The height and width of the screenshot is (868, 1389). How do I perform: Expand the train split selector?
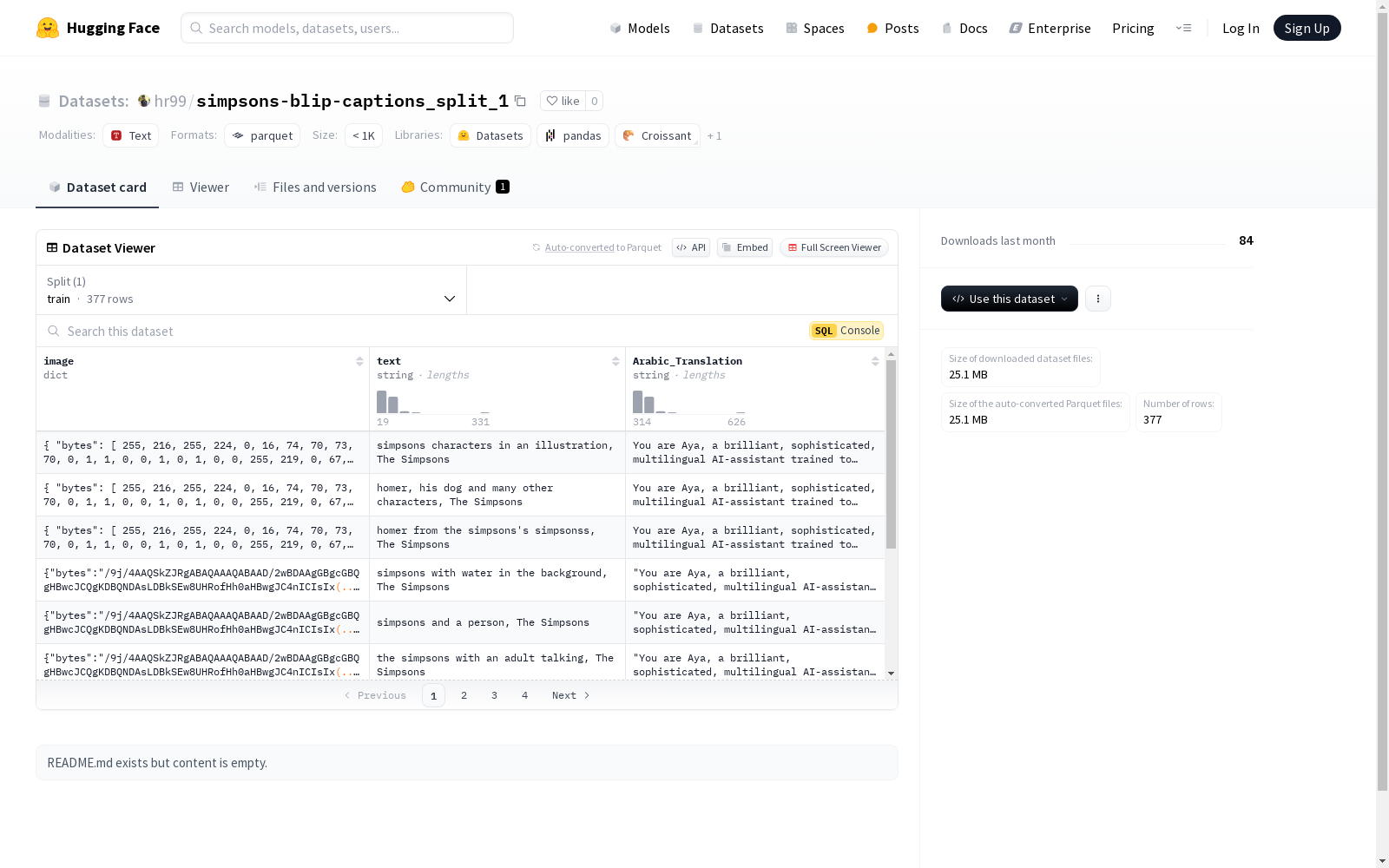coord(252,290)
